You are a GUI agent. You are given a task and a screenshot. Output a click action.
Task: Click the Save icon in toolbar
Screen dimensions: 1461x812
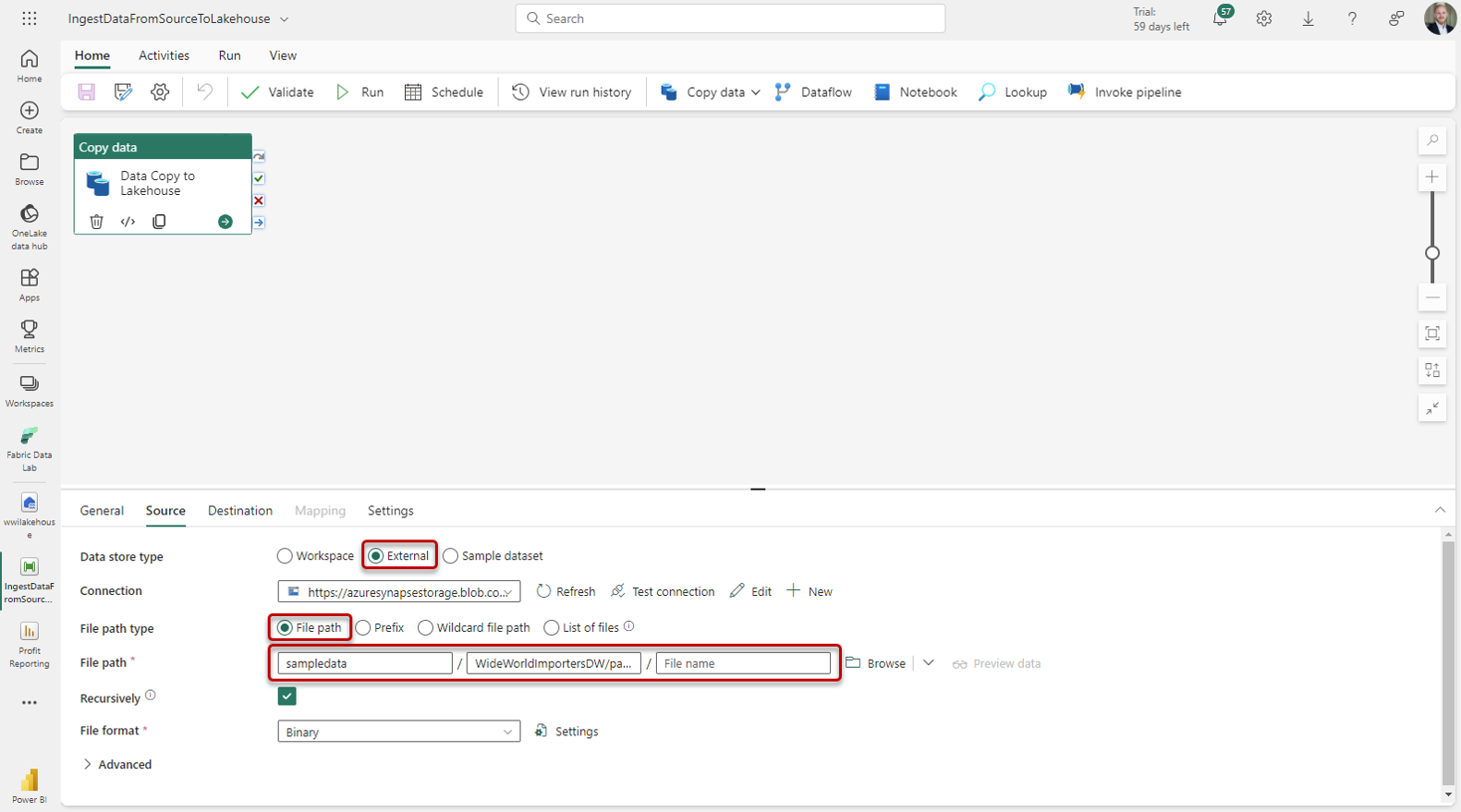86,91
